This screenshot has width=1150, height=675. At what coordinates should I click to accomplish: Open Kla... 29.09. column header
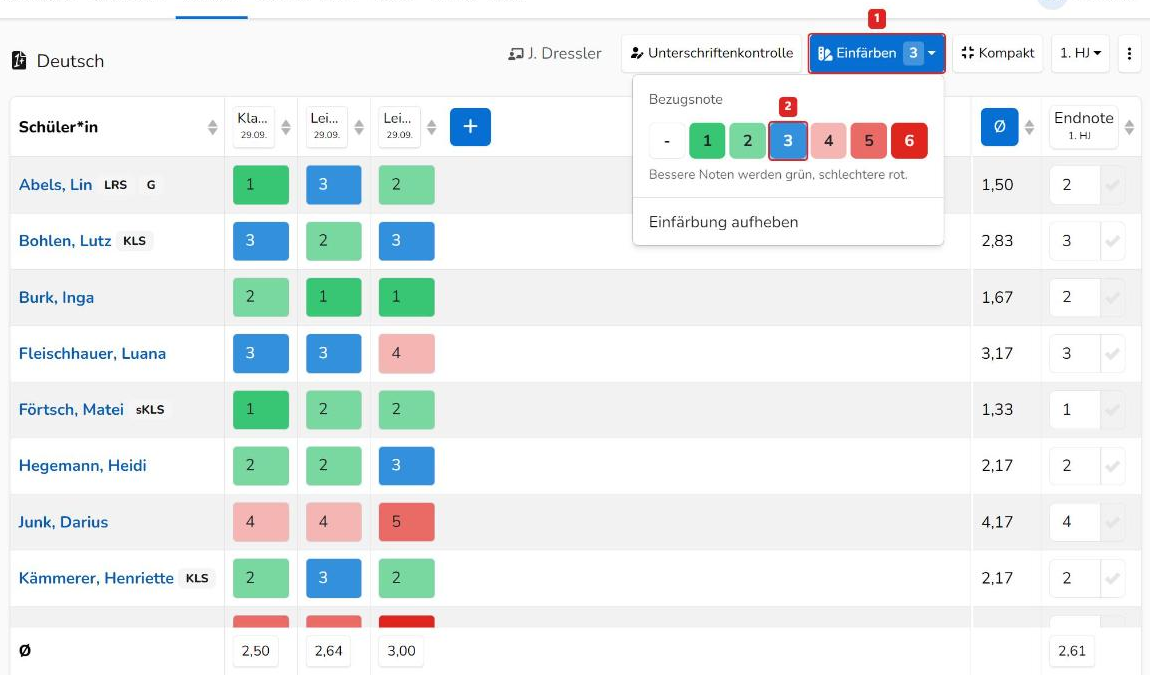(253, 126)
